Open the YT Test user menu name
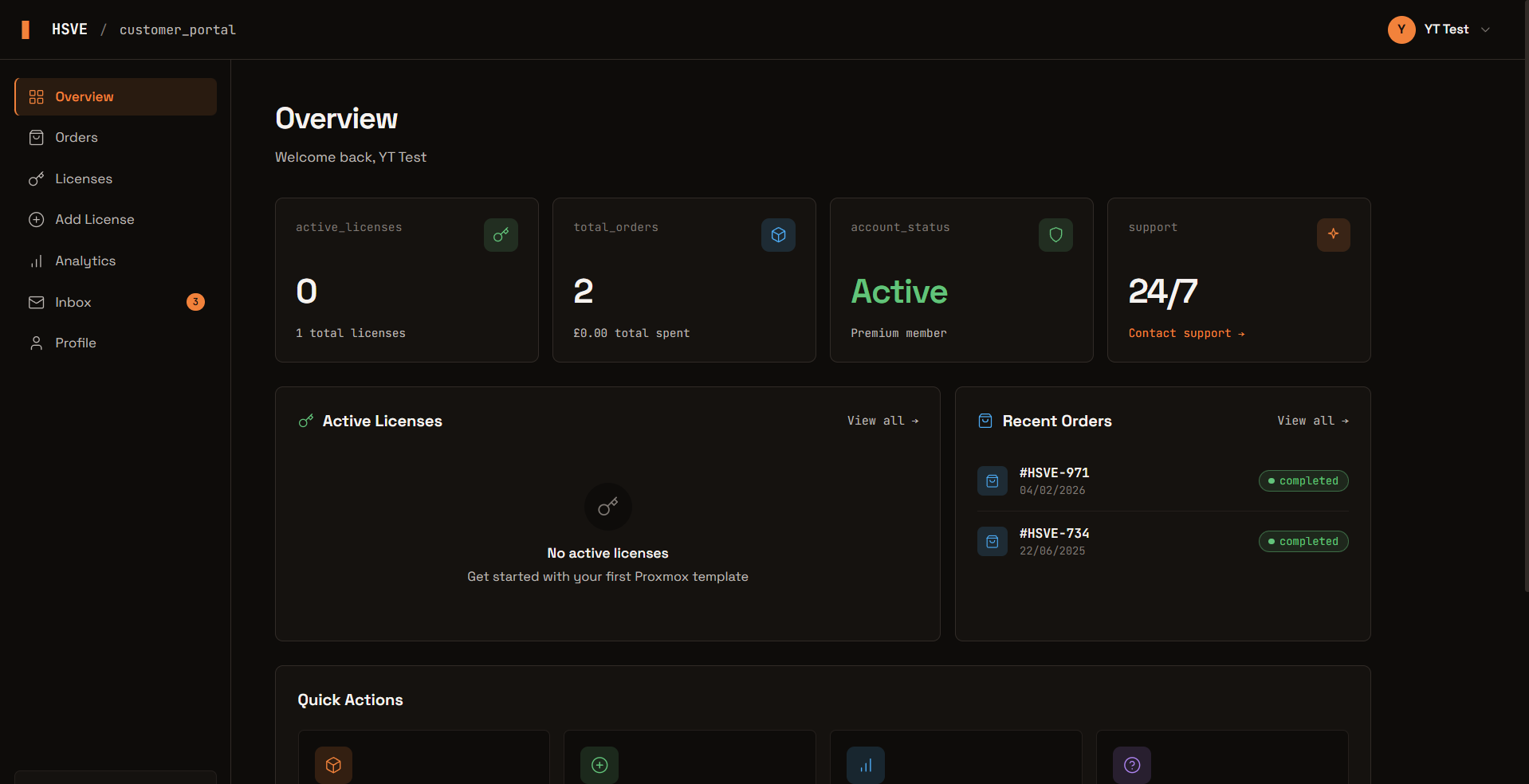 tap(1446, 29)
